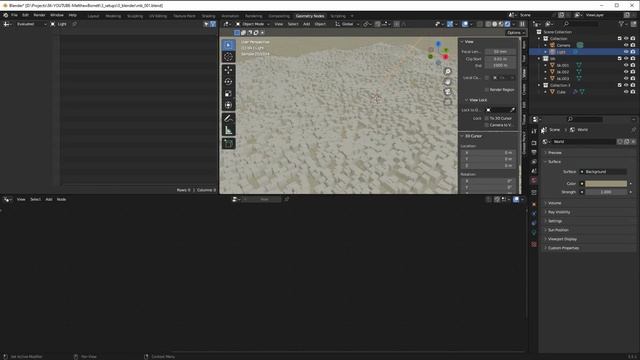Expand the Sun Position panel
This screenshot has width=640, height=360.
coord(558,230)
